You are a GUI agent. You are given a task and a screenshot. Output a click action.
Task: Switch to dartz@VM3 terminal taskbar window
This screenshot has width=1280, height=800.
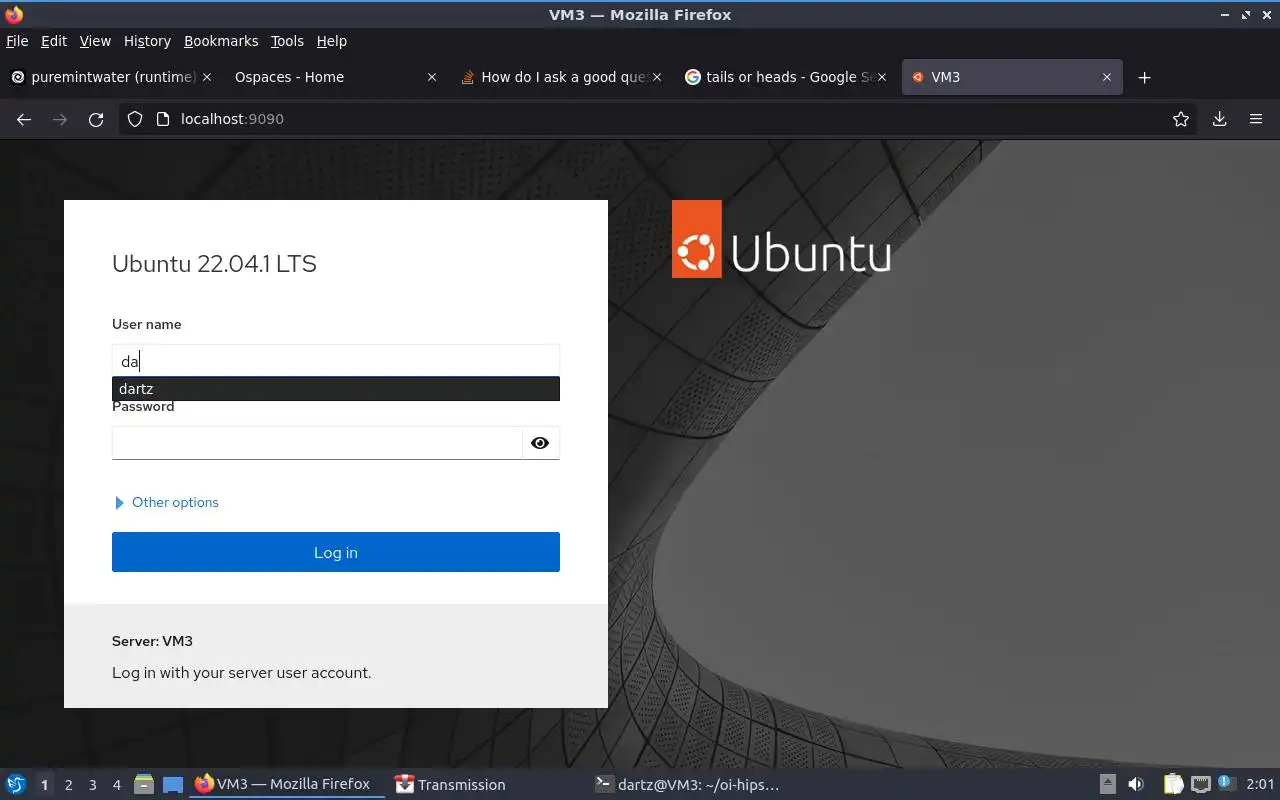click(687, 785)
